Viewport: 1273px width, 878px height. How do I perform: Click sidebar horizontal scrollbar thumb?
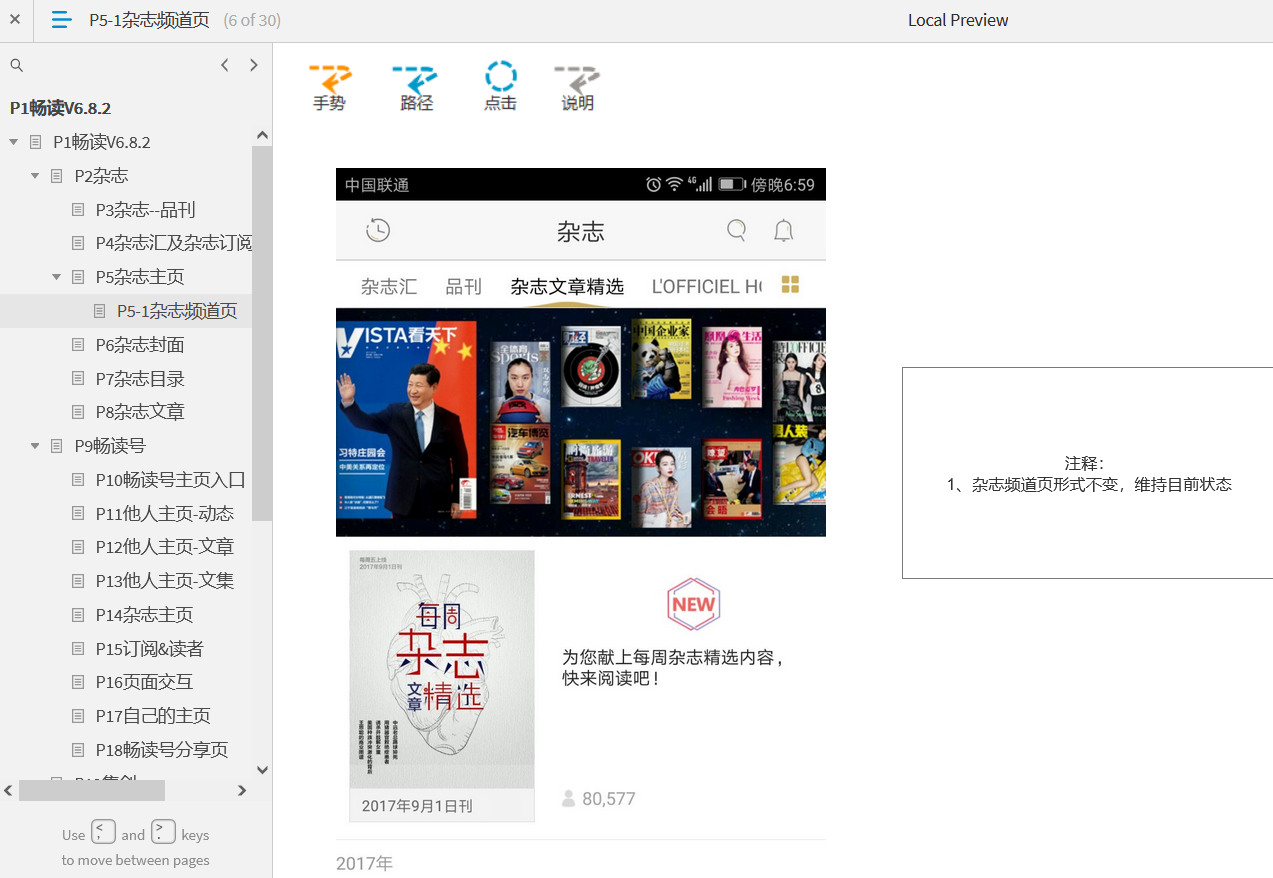click(x=92, y=790)
